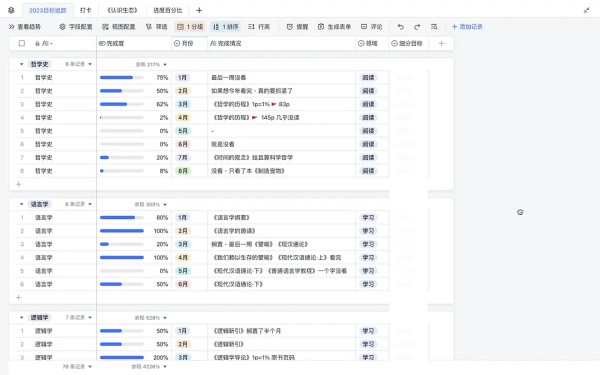The height and width of the screenshot is (375, 600).
Task: Click the 完成度 column header
Action: 134,43
